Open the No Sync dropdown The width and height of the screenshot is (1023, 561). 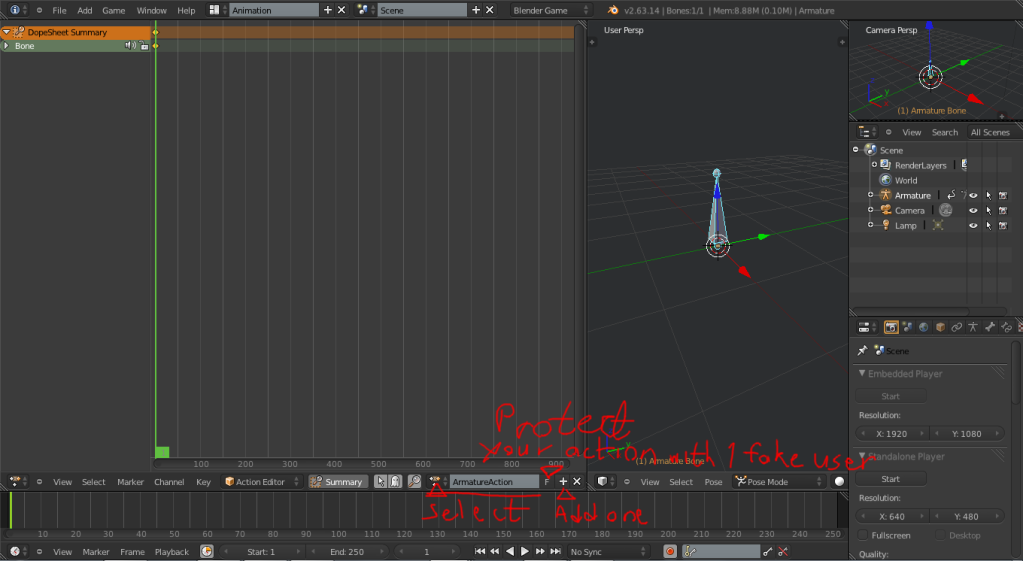608,551
